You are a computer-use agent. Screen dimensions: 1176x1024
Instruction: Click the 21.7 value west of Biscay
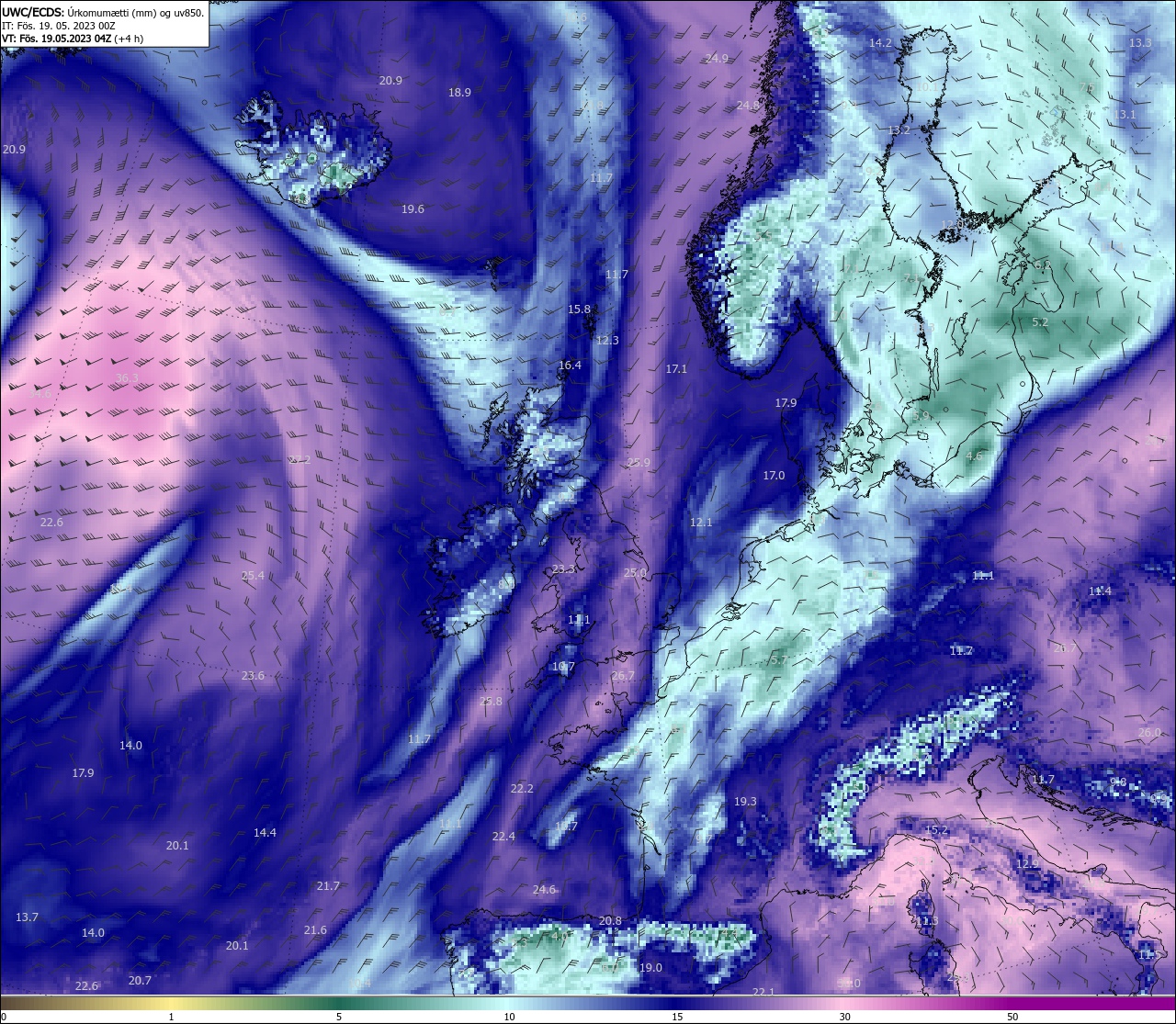(328, 886)
